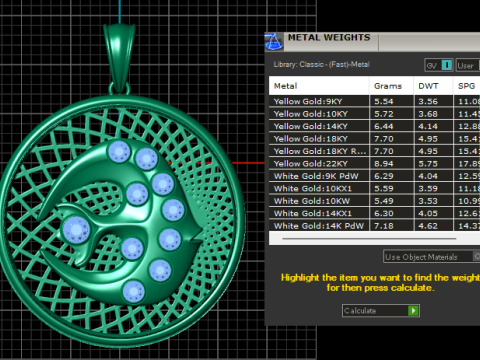Select the Yellow Gold:14KY row
This screenshot has width=480, height=360.
coord(375,126)
